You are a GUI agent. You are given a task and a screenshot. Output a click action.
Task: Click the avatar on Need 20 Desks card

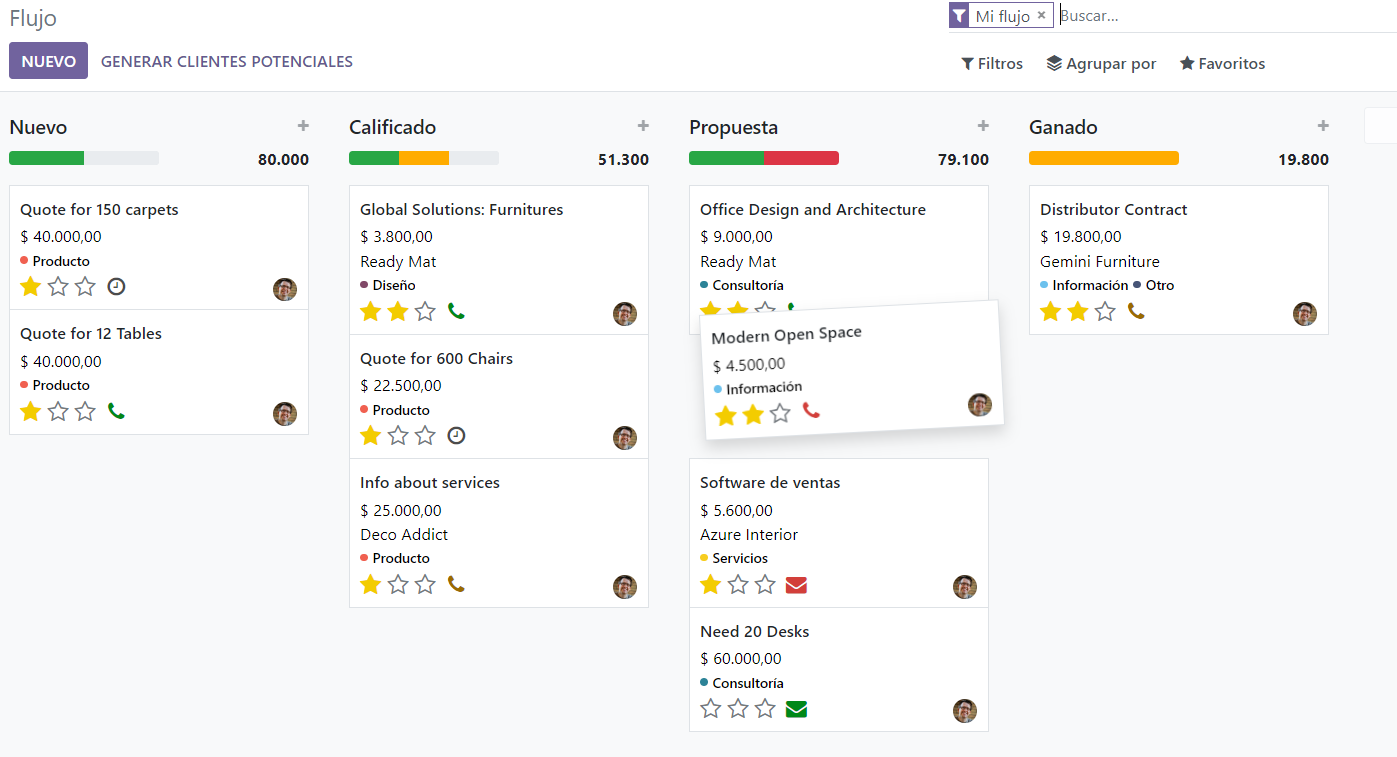coord(965,711)
